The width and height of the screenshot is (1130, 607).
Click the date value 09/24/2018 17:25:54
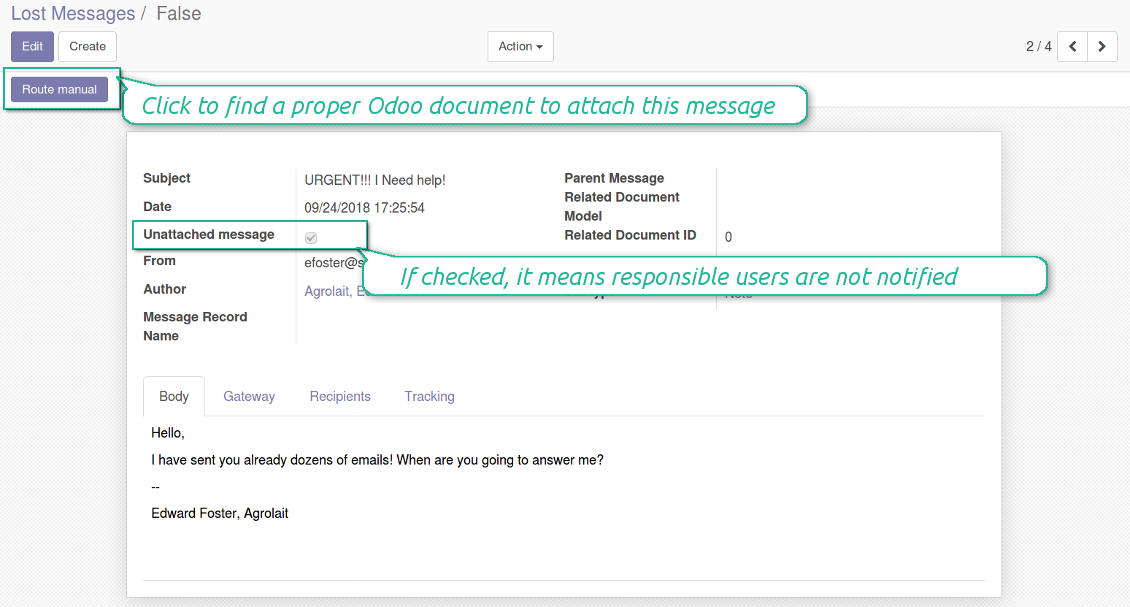(x=365, y=208)
